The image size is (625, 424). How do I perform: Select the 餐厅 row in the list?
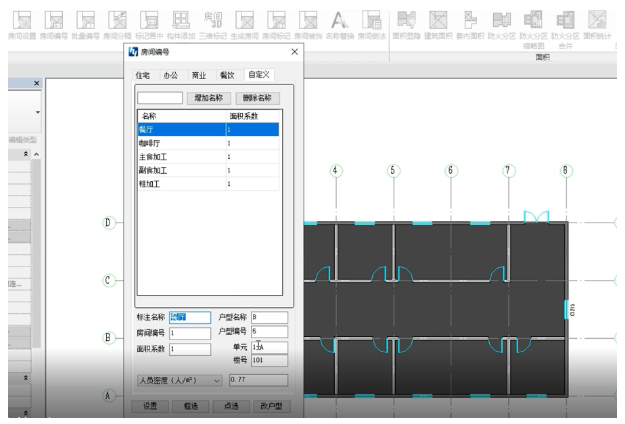(208, 130)
